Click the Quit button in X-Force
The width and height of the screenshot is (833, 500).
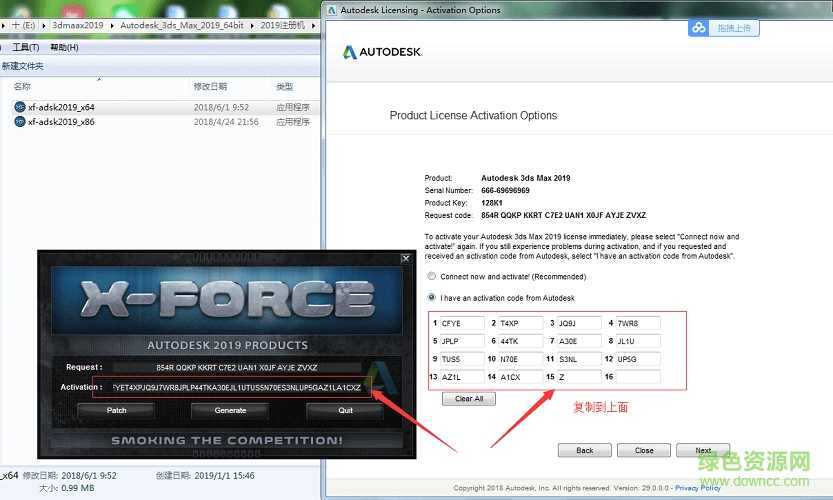tap(345, 410)
